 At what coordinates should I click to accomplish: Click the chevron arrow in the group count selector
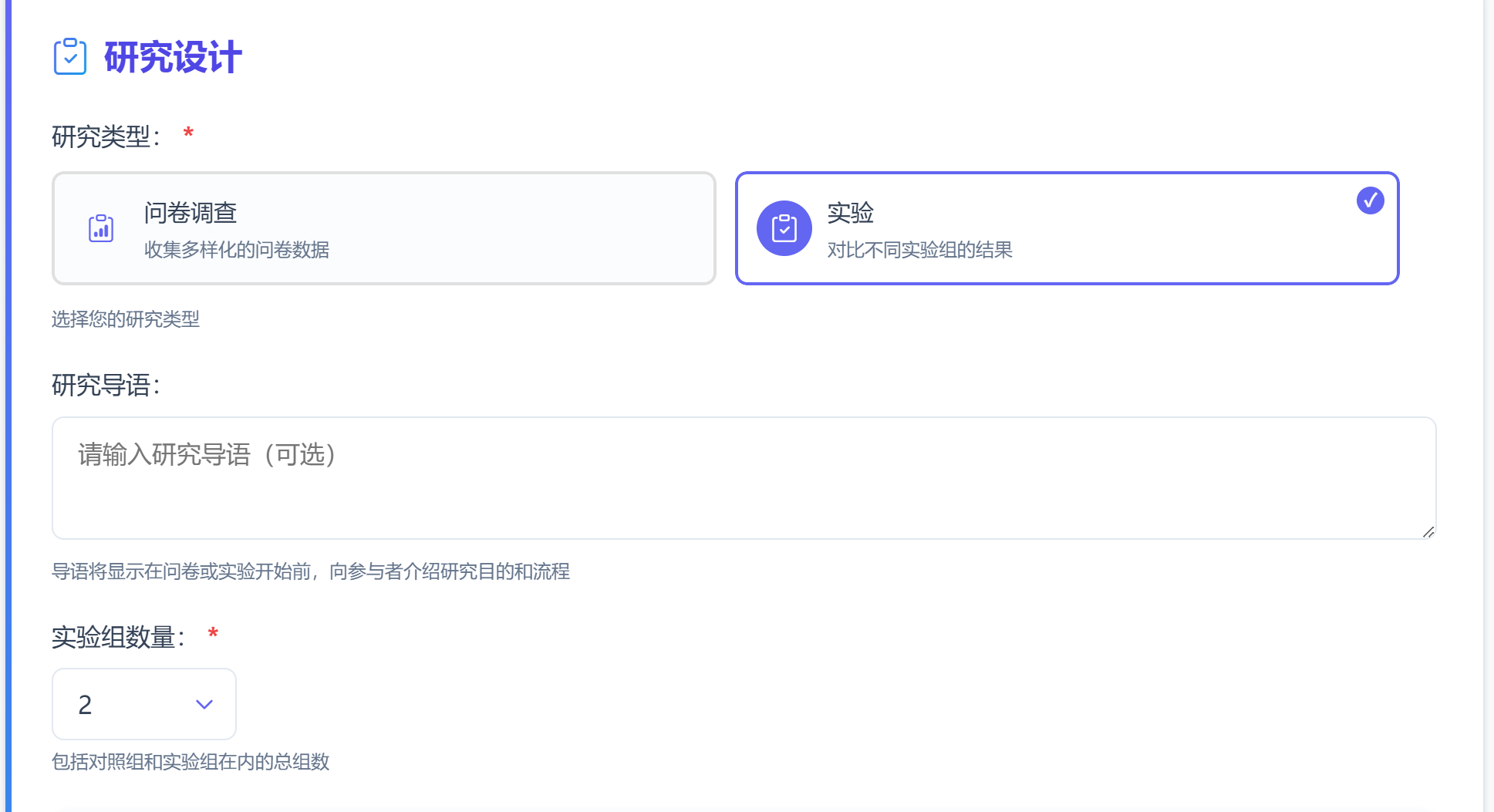pyautogui.click(x=204, y=704)
